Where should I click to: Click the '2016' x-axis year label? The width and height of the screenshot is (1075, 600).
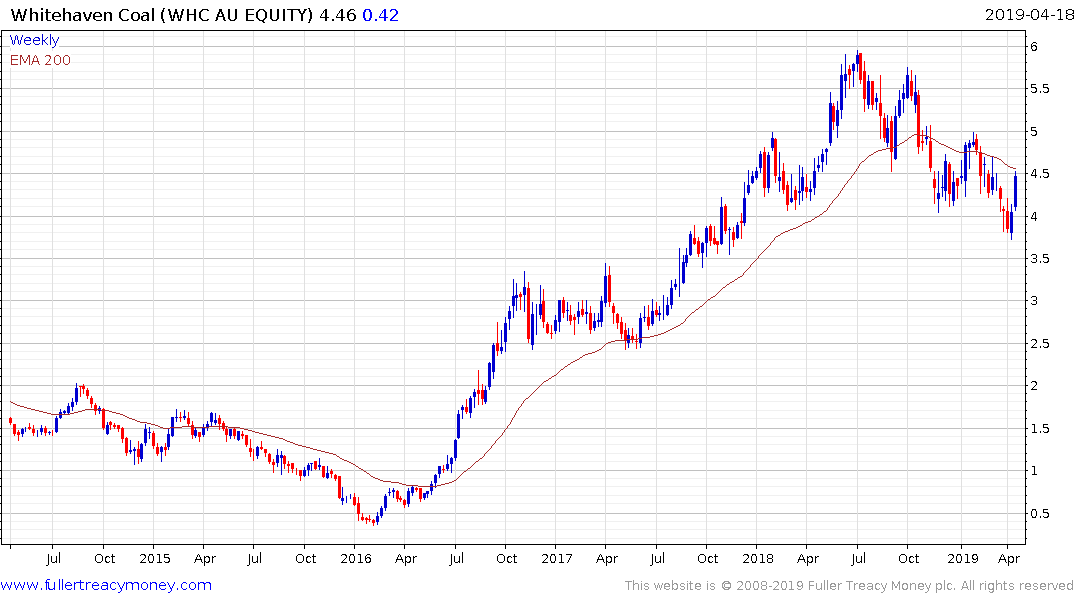(356, 558)
